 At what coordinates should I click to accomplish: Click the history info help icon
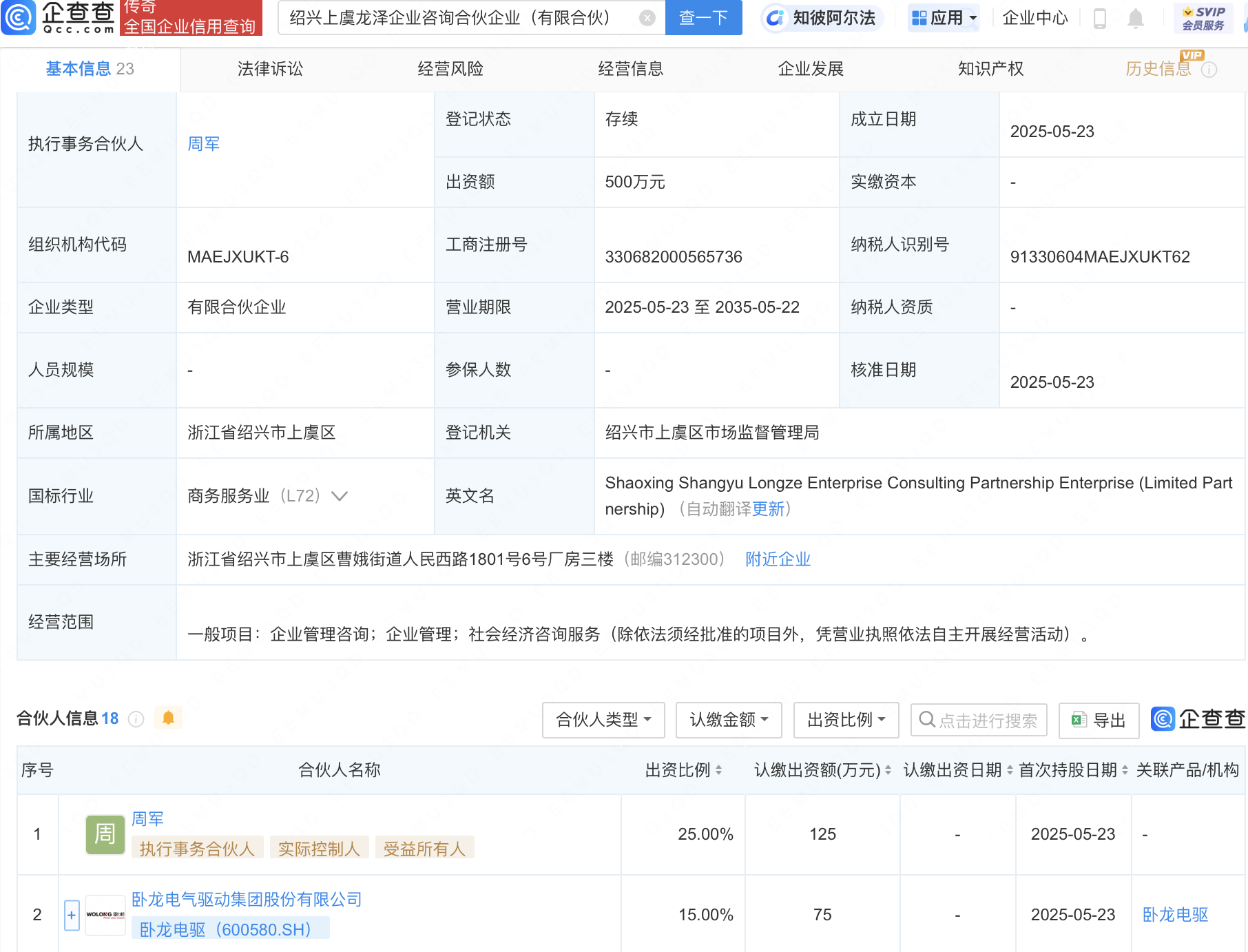point(1209,70)
